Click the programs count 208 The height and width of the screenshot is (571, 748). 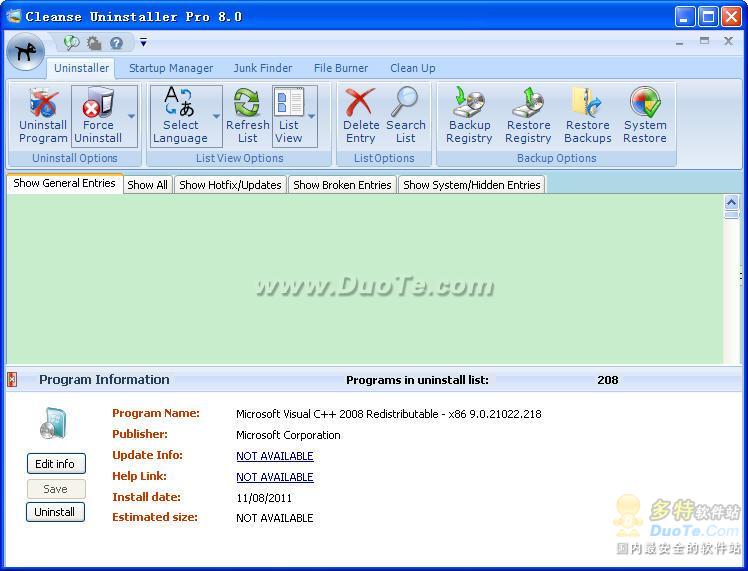click(x=607, y=380)
